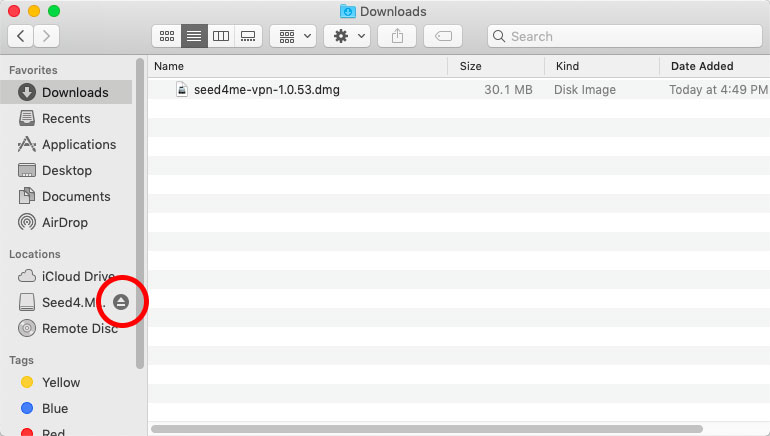Go back with the left arrow button

click(22, 36)
